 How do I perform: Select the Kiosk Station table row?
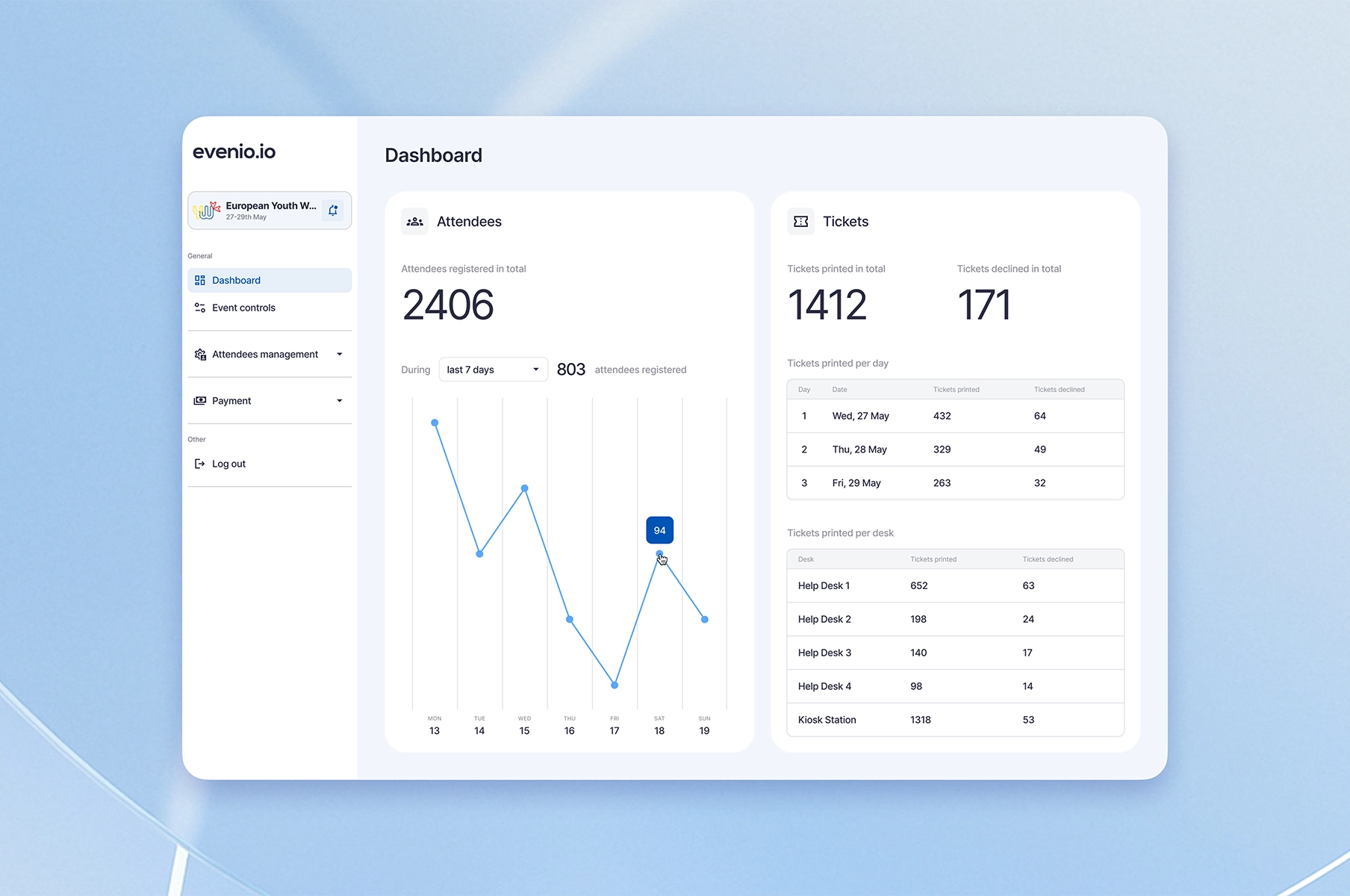(x=955, y=720)
